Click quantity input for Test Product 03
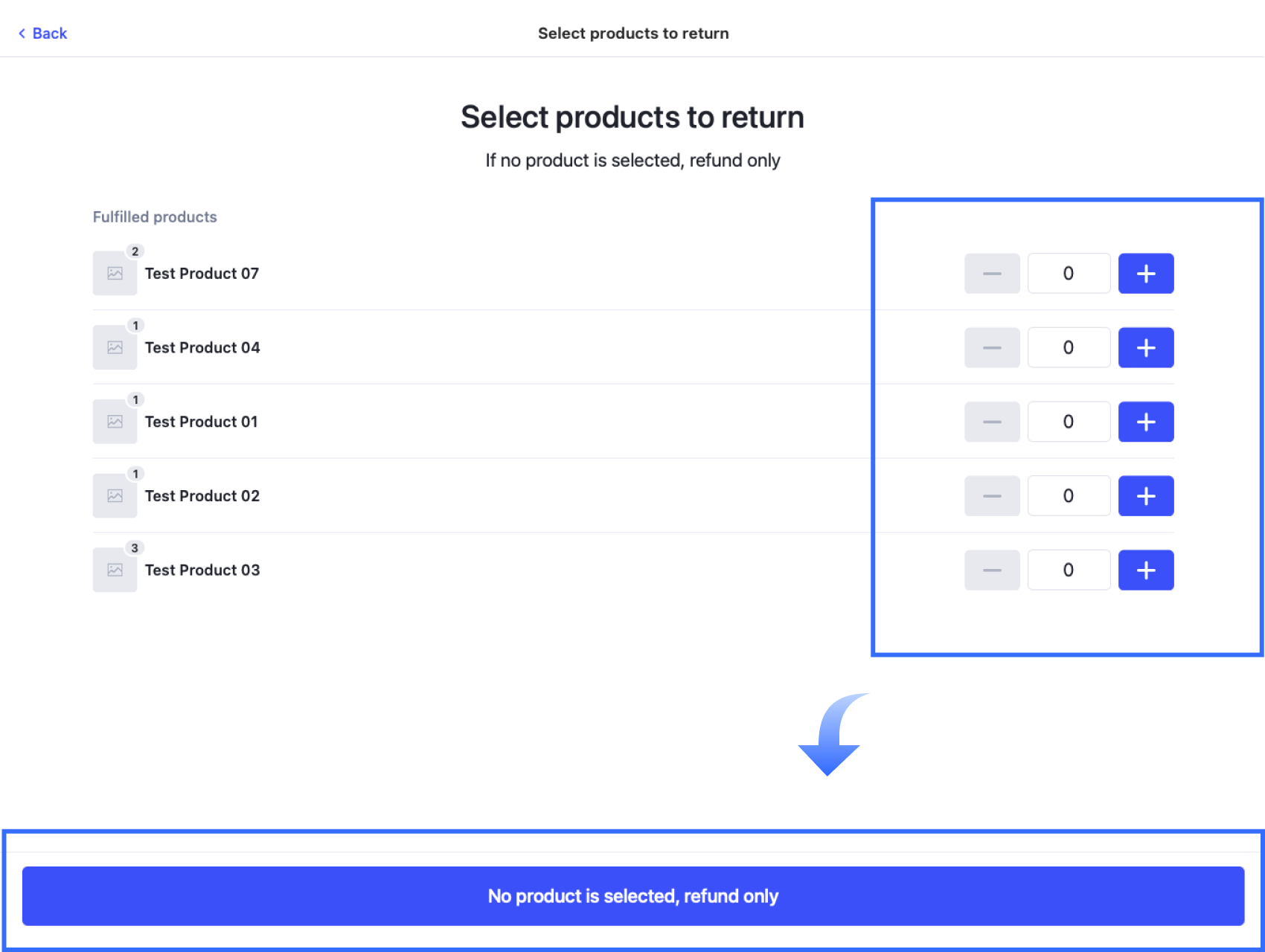 click(1069, 570)
